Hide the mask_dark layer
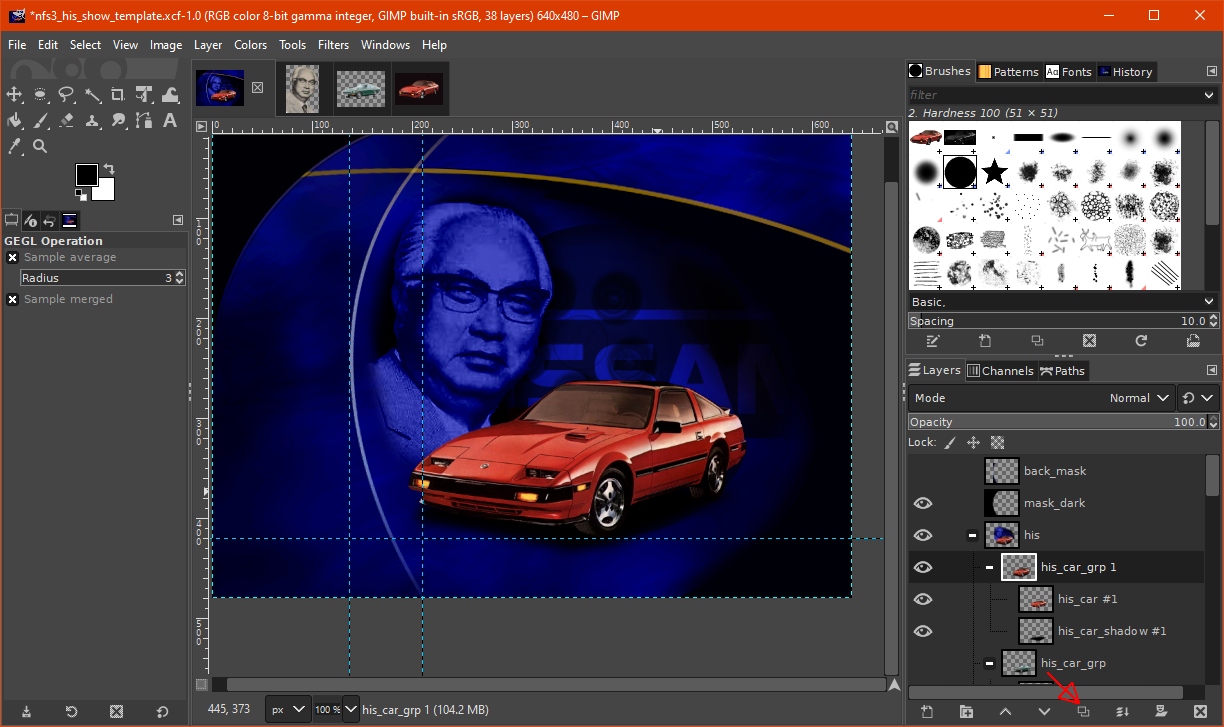Image resolution: width=1224 pixels, height=727 pixels. click(923, 503)
